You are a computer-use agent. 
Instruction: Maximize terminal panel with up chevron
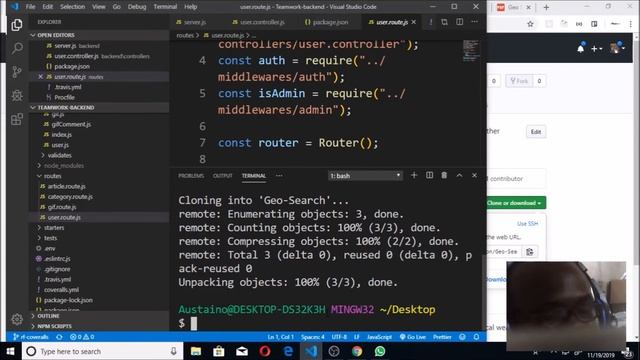point(459,175)
